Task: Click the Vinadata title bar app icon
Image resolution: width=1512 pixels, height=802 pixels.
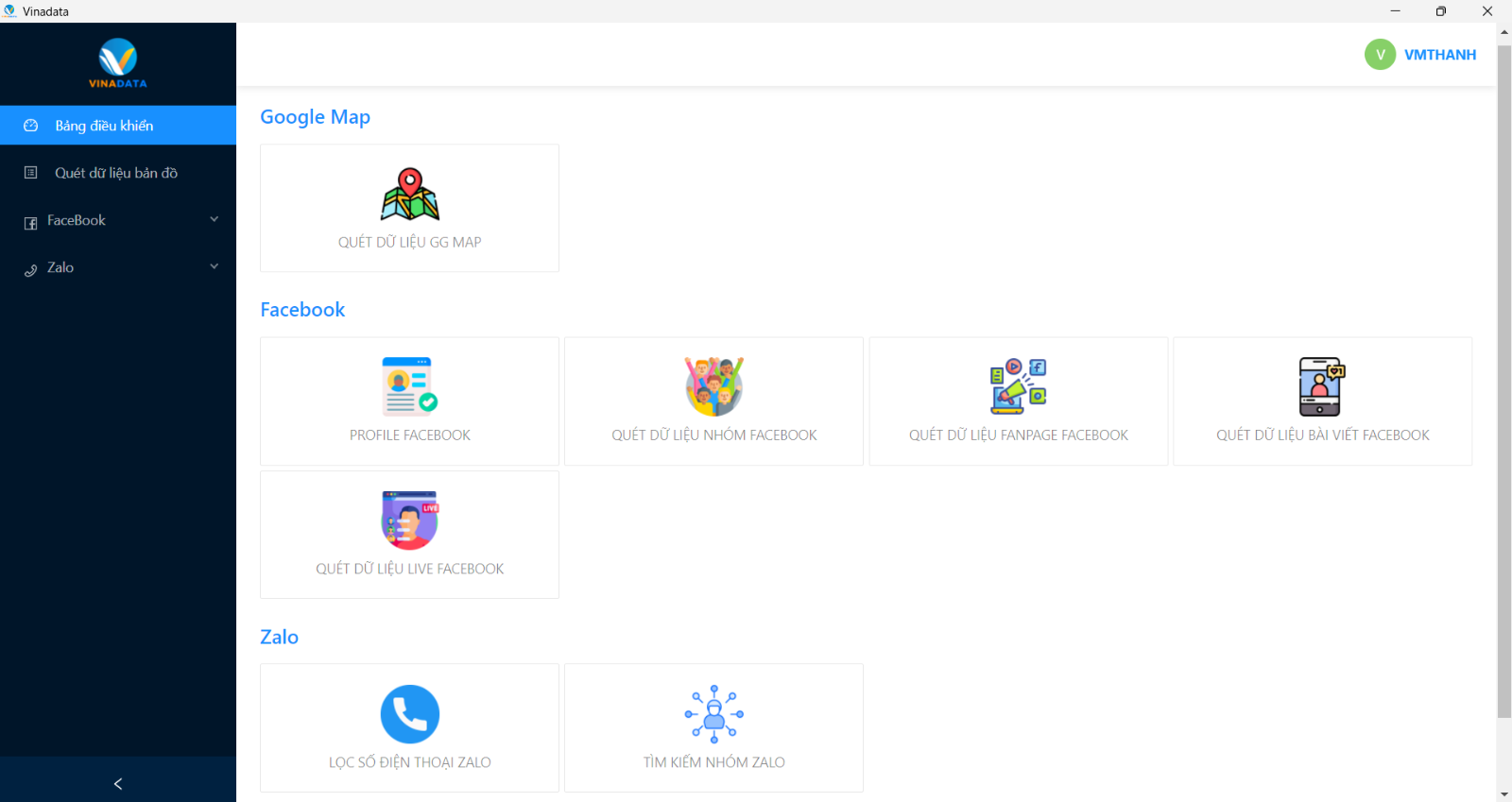Action: [x=10, y=11]
